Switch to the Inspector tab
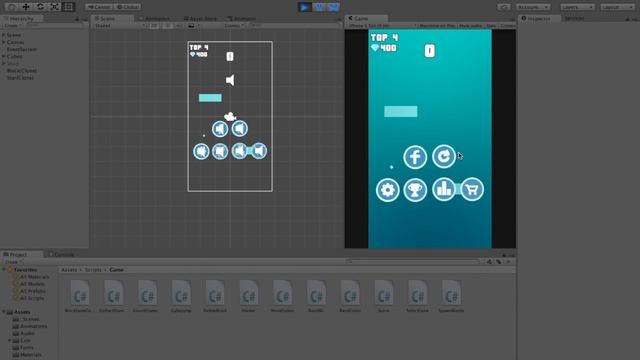Viewport: 640px width, 360px height. pyautogui.click(x=538, y=19)
